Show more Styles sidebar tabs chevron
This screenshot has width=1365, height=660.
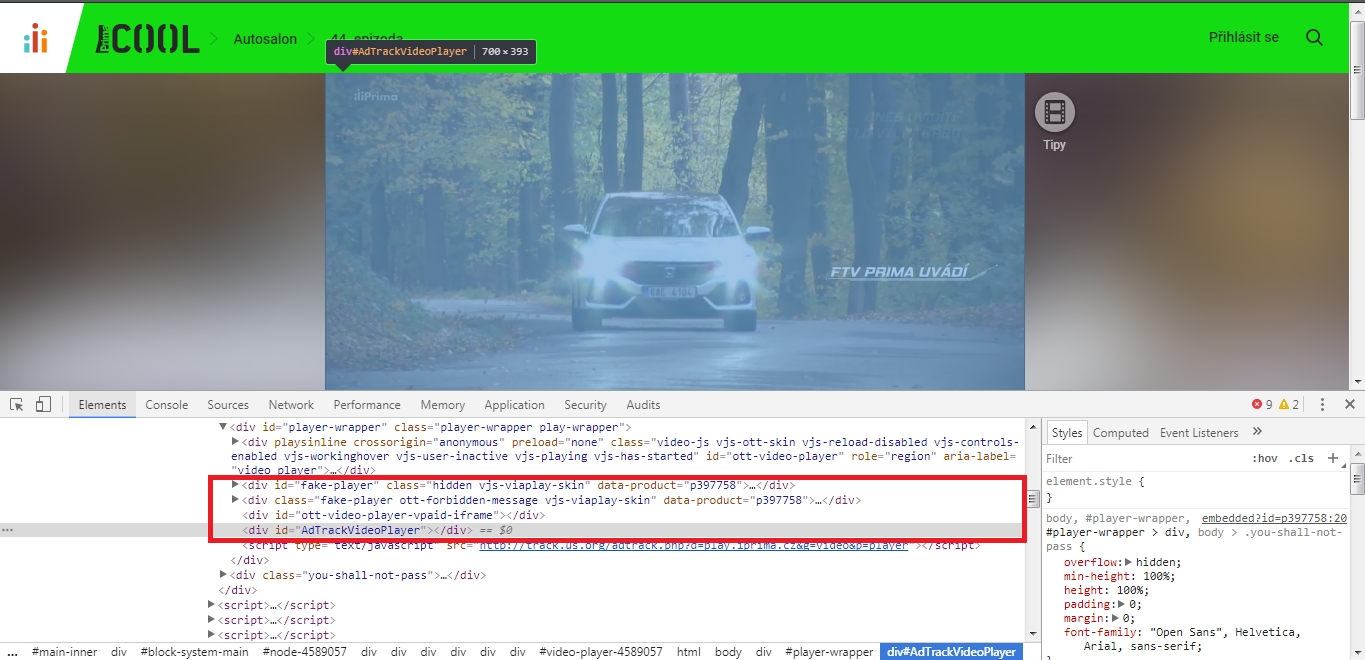pyautogui.click(x=1257, y=432)
